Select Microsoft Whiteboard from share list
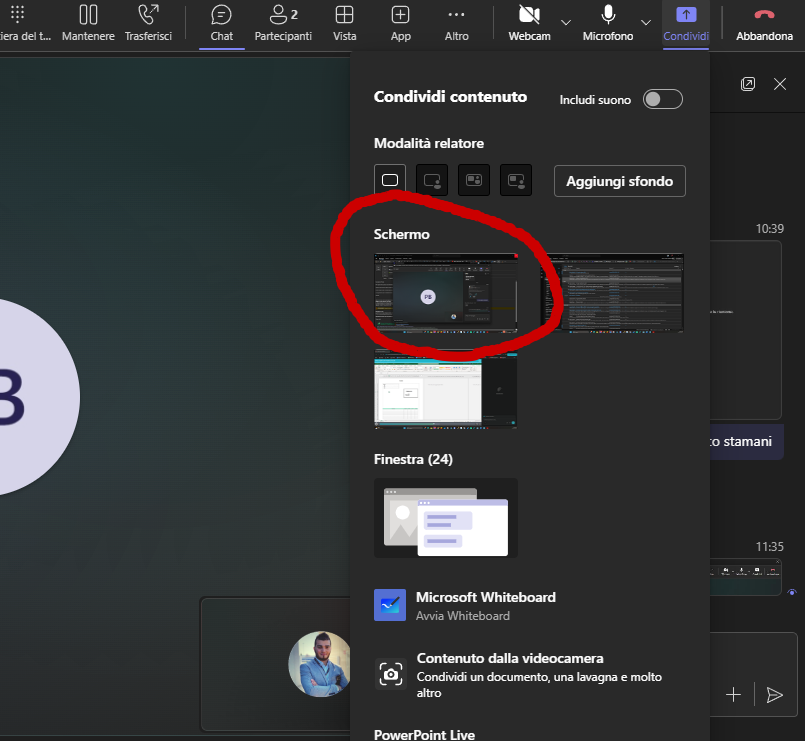The image size is (805, 741). pos(485,605)
